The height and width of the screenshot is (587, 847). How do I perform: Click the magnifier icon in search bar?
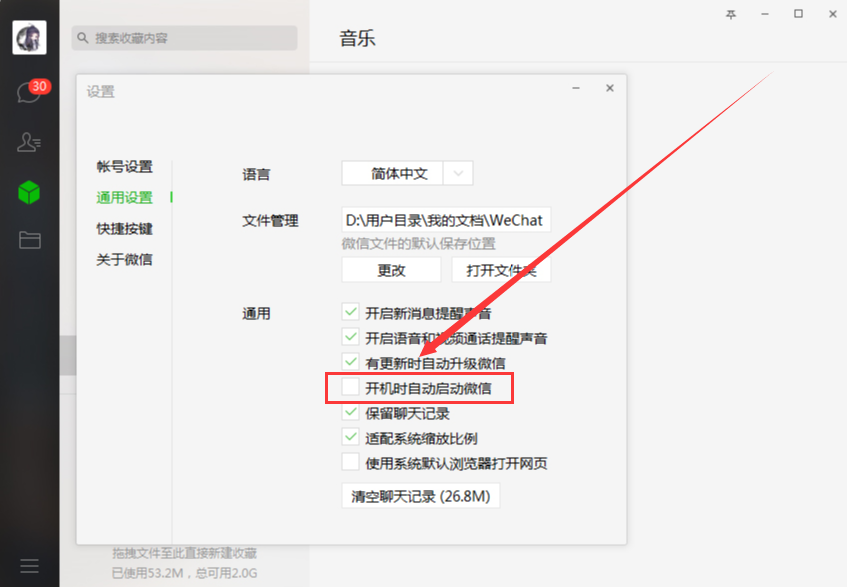click(x=83, y=37)
